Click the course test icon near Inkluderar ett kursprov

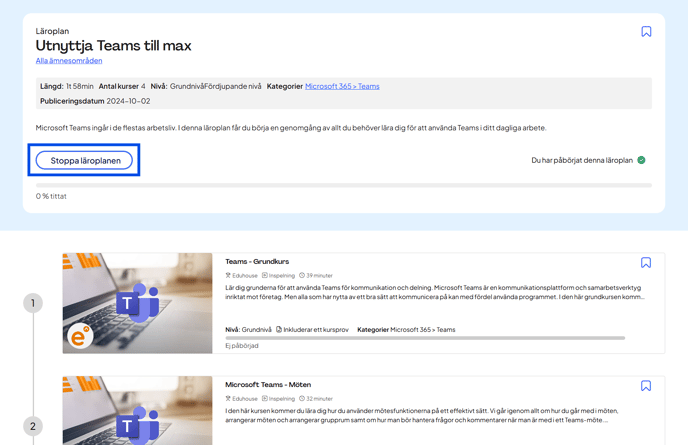[x=279, y=329]
